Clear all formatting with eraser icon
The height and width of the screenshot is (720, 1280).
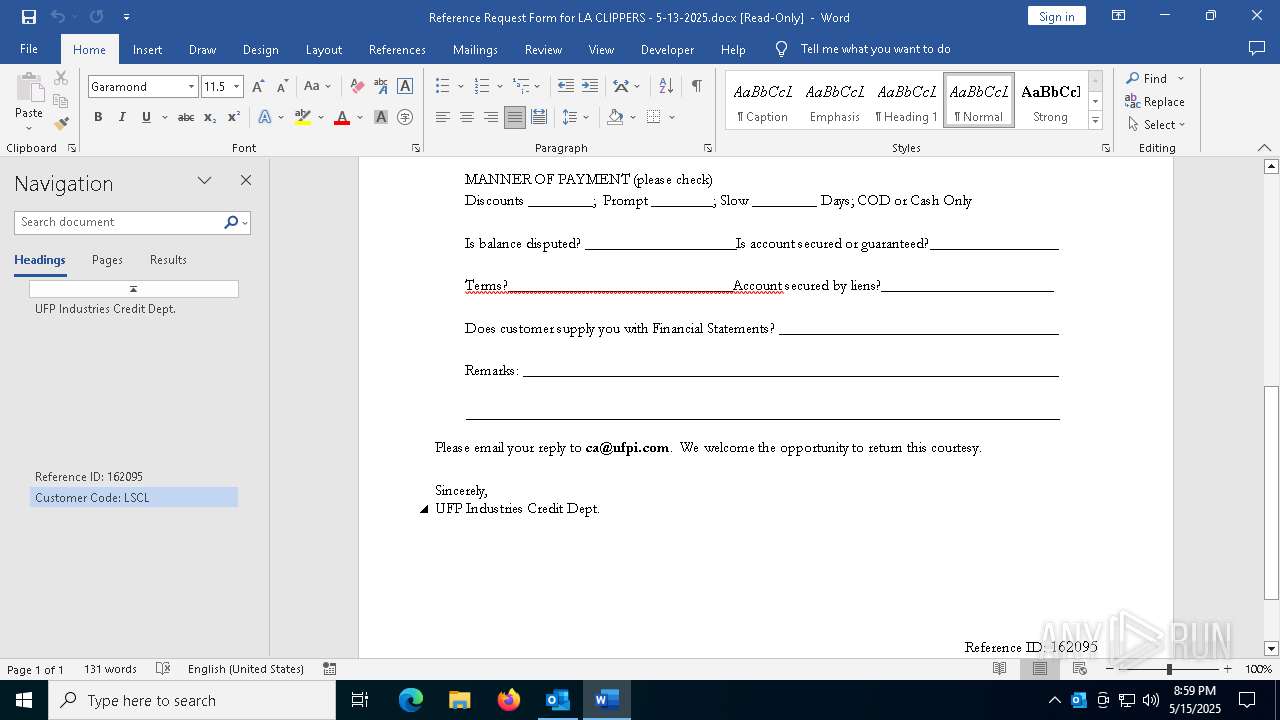pos(357,87)
